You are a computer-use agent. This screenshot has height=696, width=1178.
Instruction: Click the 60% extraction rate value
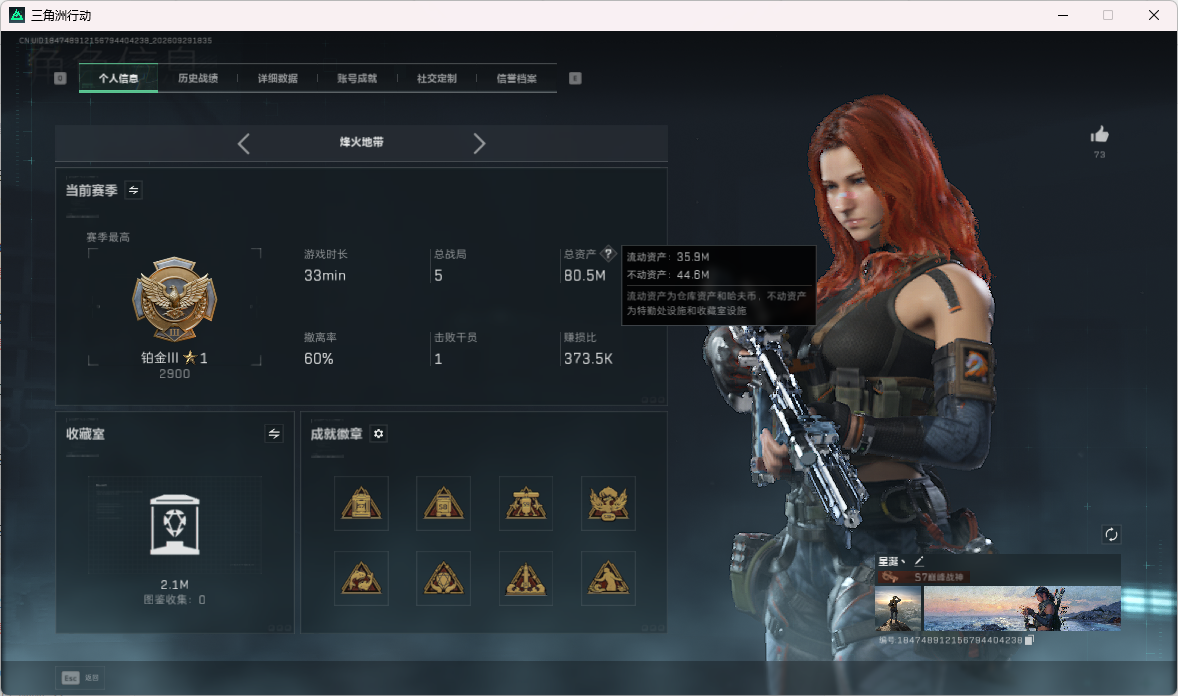[319, 359]
